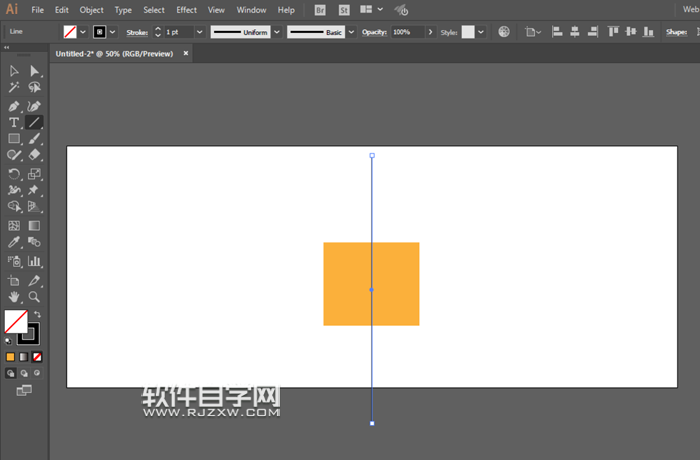
Task: Open the stroke weight dropdown
Action: click(x=200, y=32)
